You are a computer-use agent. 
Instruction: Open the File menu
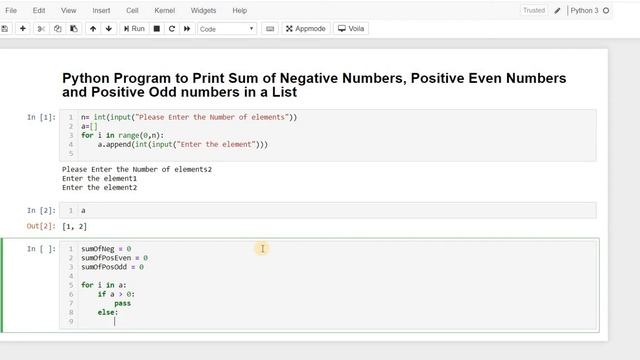click(11, 11)
